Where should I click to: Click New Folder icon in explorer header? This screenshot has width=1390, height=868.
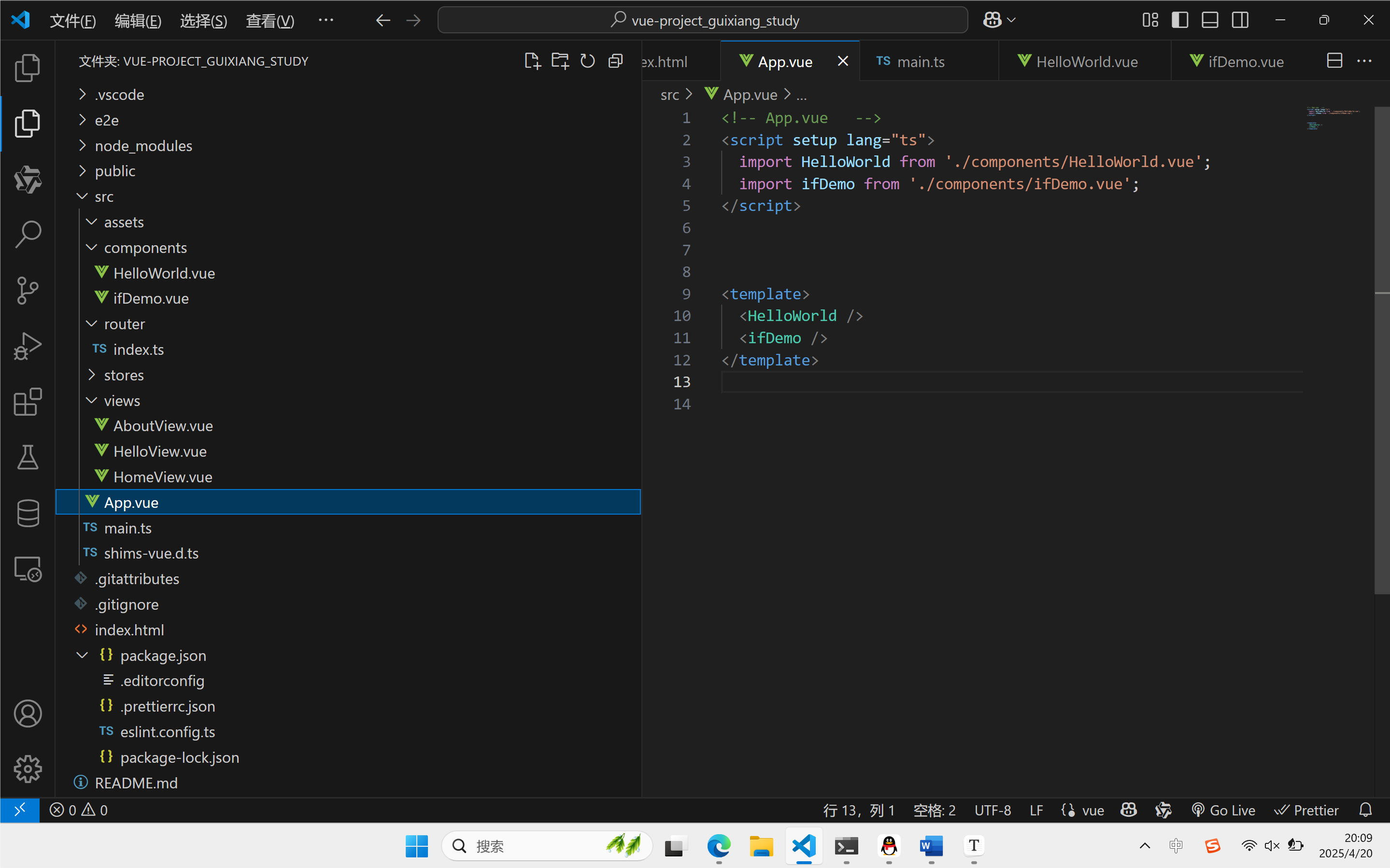[x=560, y=61]
